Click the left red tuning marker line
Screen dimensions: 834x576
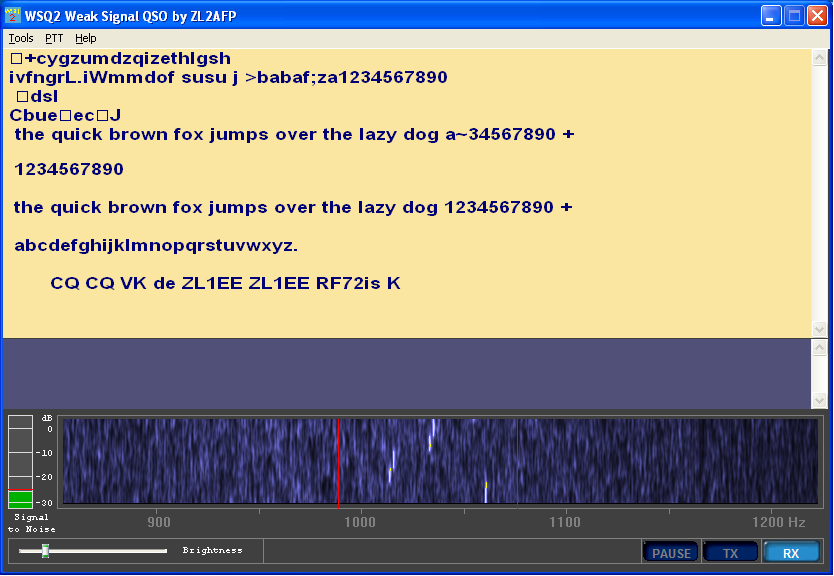338,461
